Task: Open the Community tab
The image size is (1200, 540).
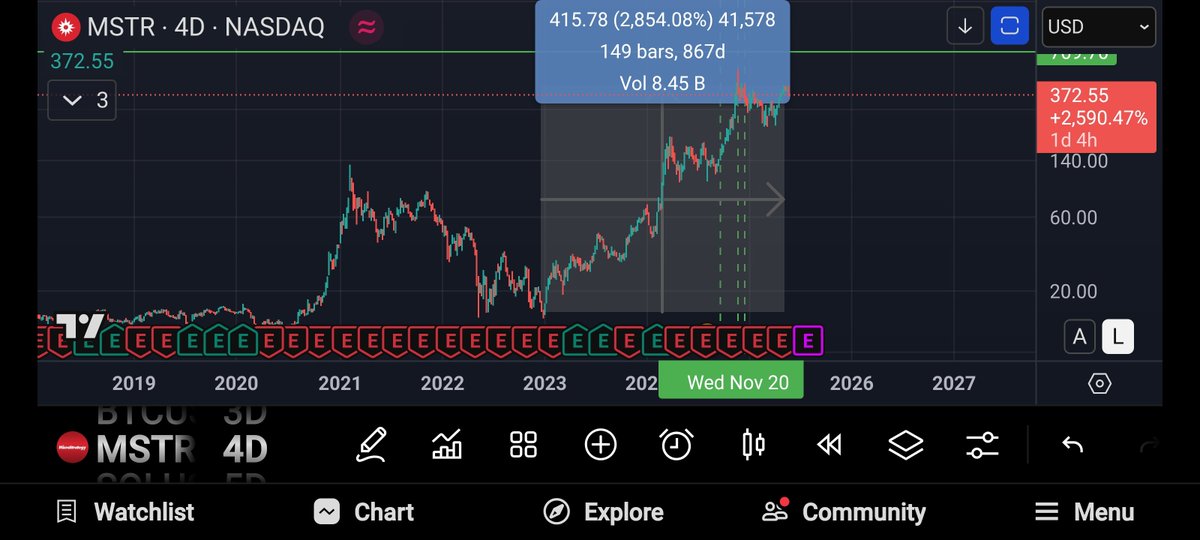Action: [x=843, y=512]
